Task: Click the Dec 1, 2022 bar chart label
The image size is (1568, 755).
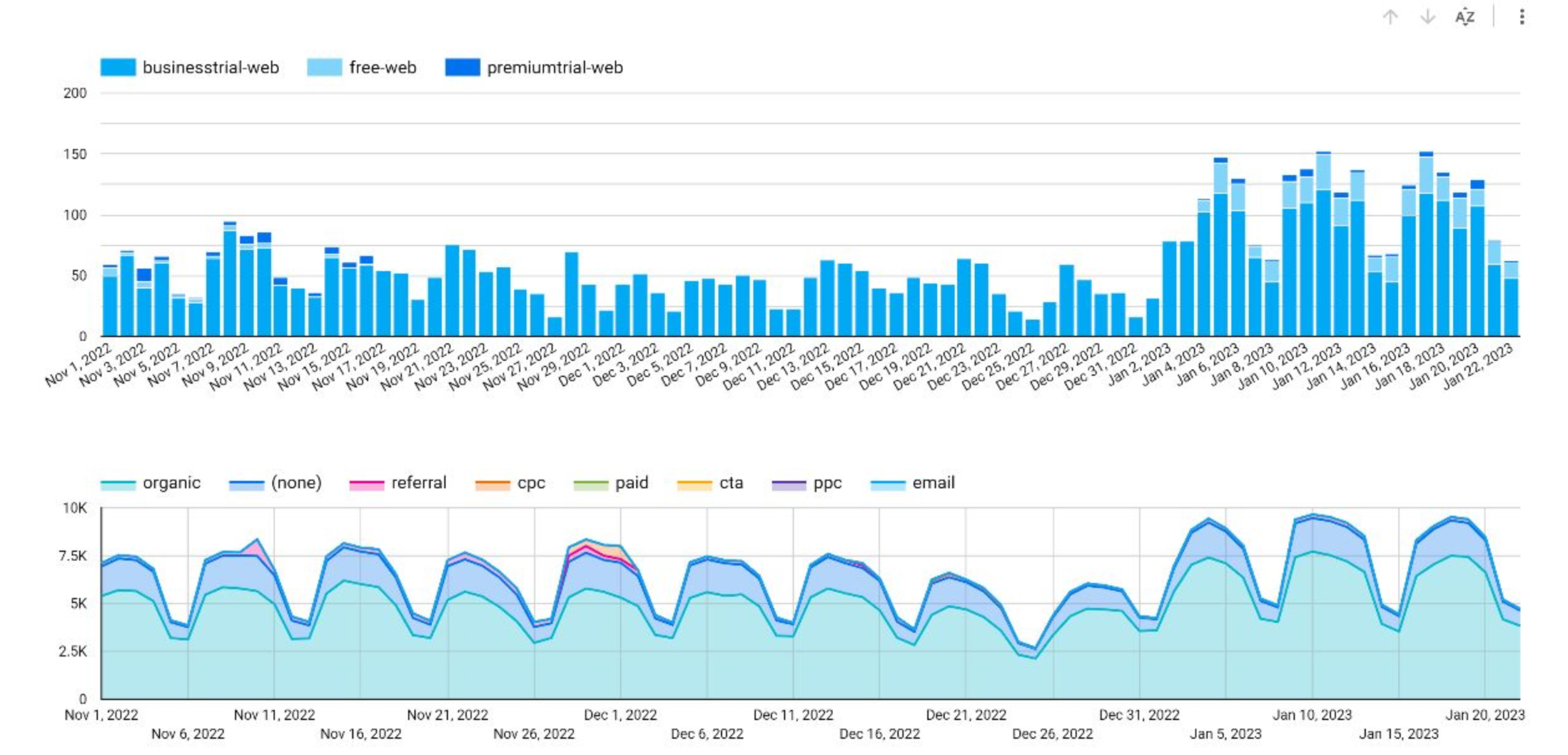Action: tap(591, 365)
